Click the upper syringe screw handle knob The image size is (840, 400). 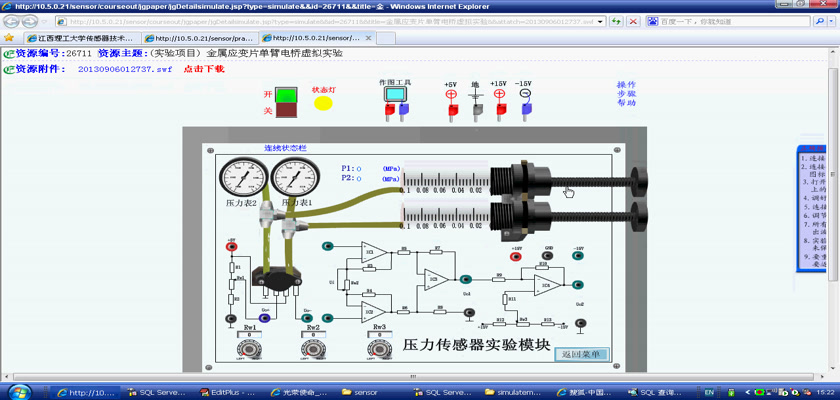639,182
